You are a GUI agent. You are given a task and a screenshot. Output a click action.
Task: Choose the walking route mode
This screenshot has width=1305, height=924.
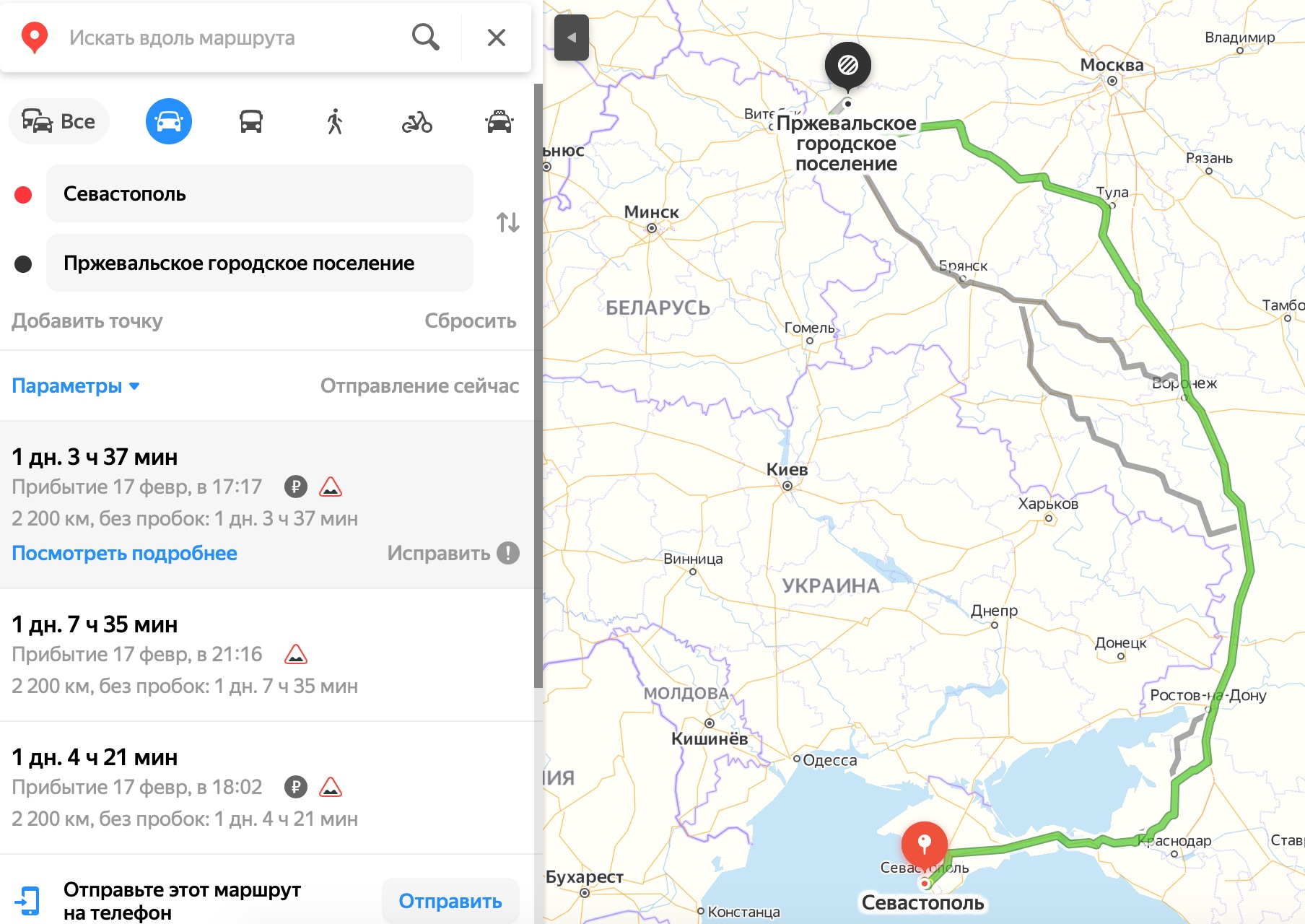(334, 121)
